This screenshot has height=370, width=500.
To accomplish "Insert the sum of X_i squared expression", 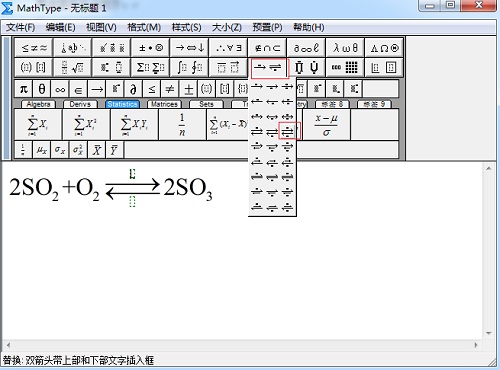I will pos(86,125).
